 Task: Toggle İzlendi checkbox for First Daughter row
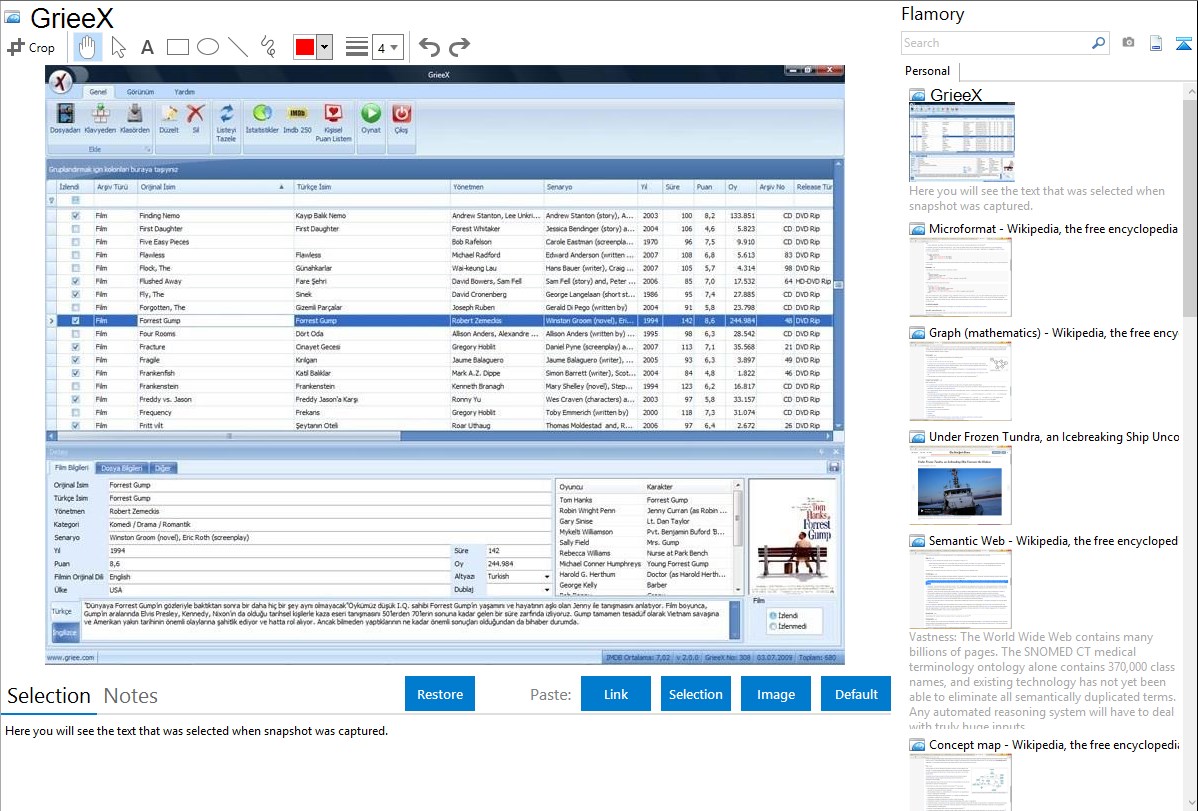(76, 229)
